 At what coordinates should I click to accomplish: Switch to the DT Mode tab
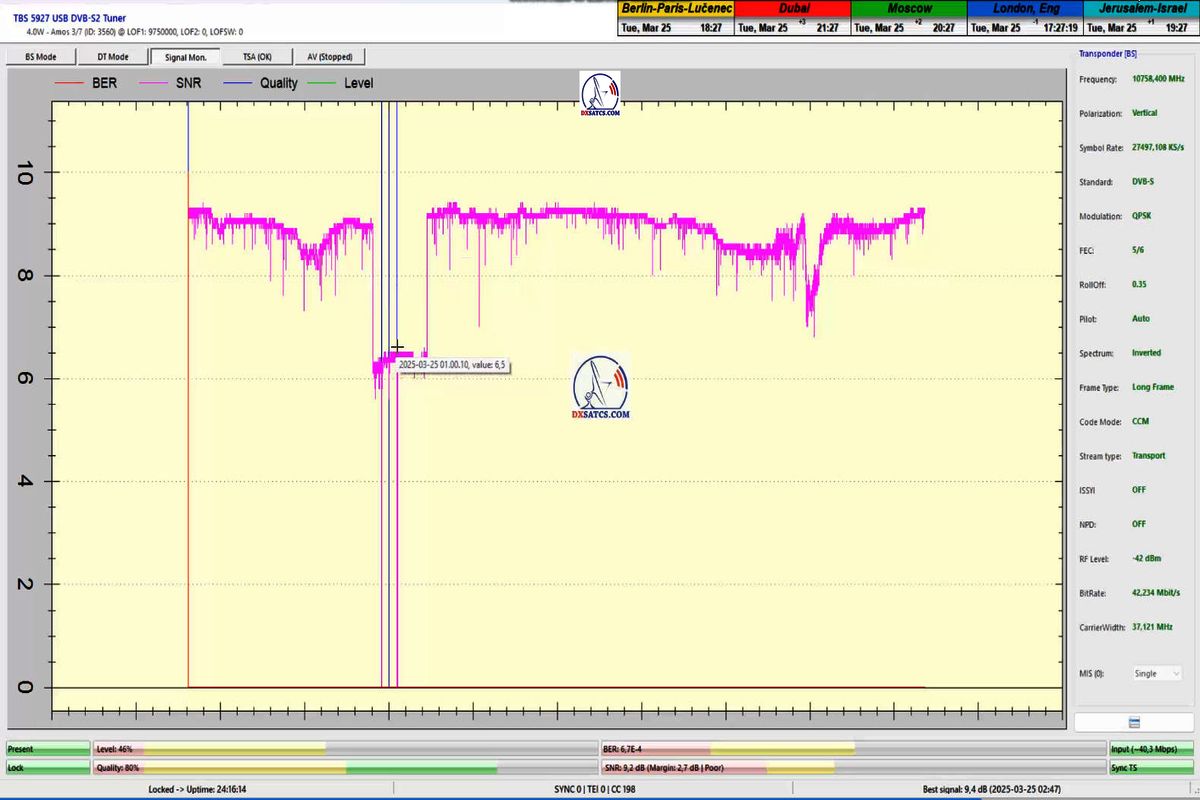pos(113,57)
